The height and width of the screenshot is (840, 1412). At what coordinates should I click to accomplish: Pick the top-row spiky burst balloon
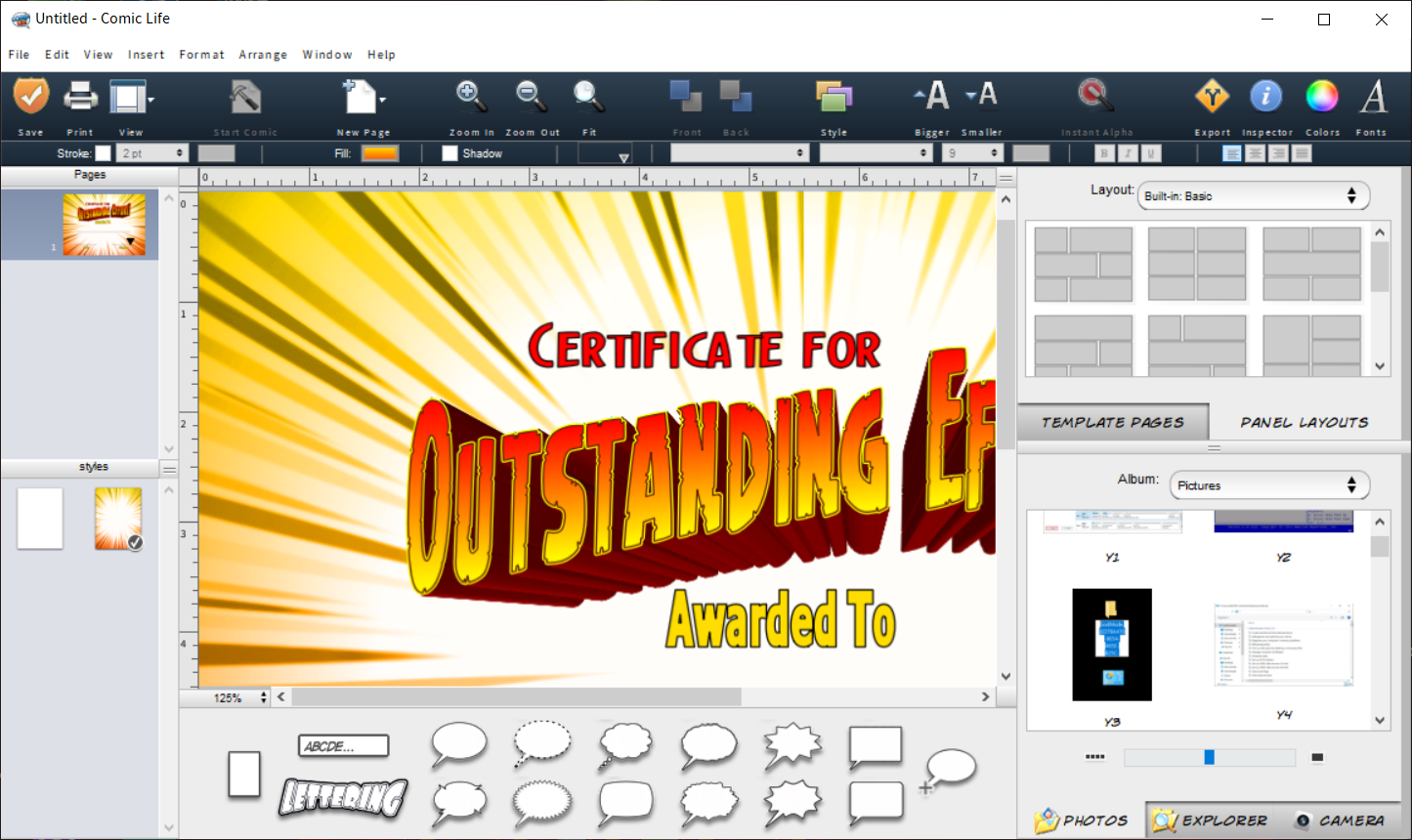tap(792, 746)
